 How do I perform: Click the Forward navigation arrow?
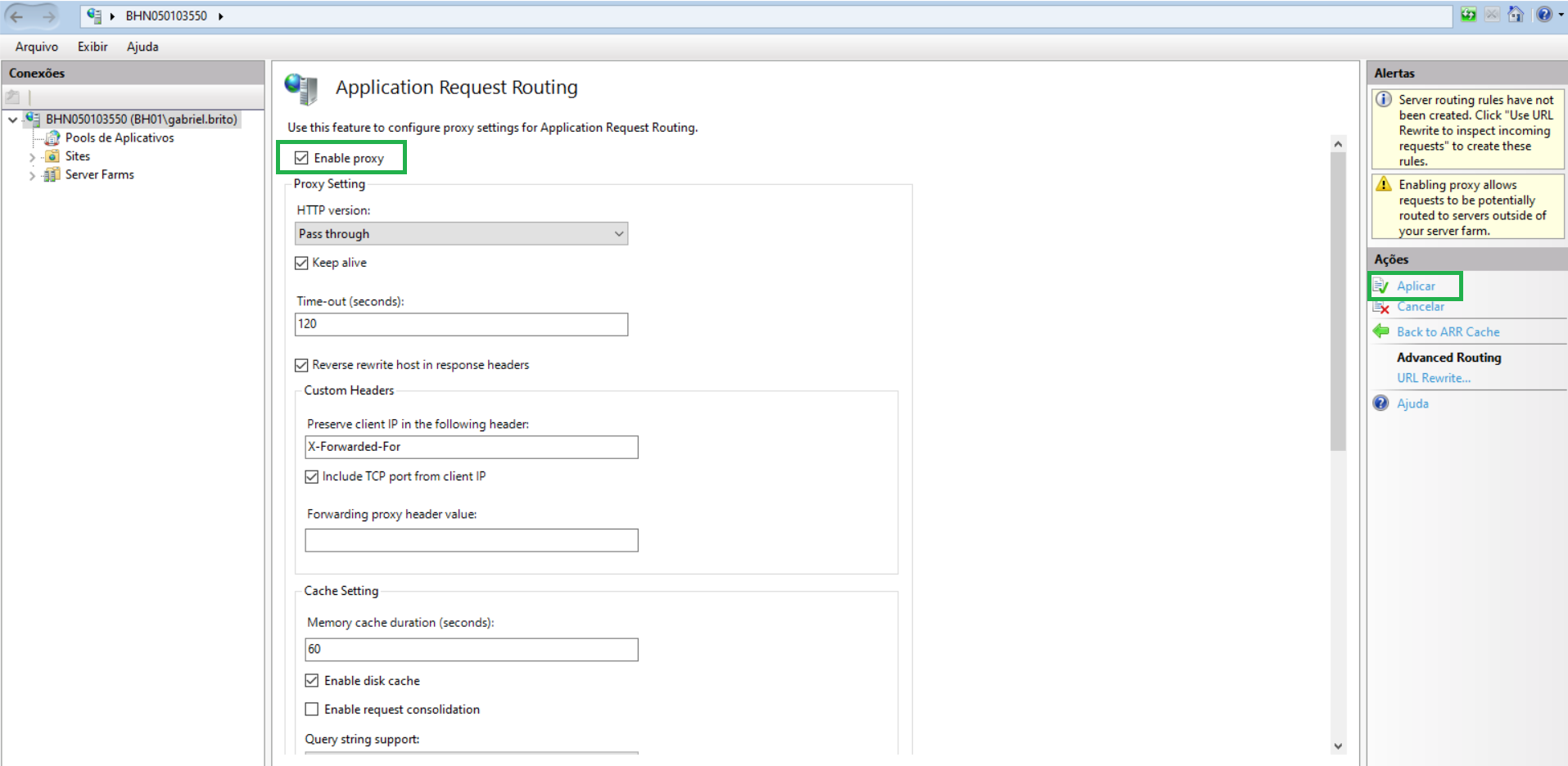tap(48, 16)
